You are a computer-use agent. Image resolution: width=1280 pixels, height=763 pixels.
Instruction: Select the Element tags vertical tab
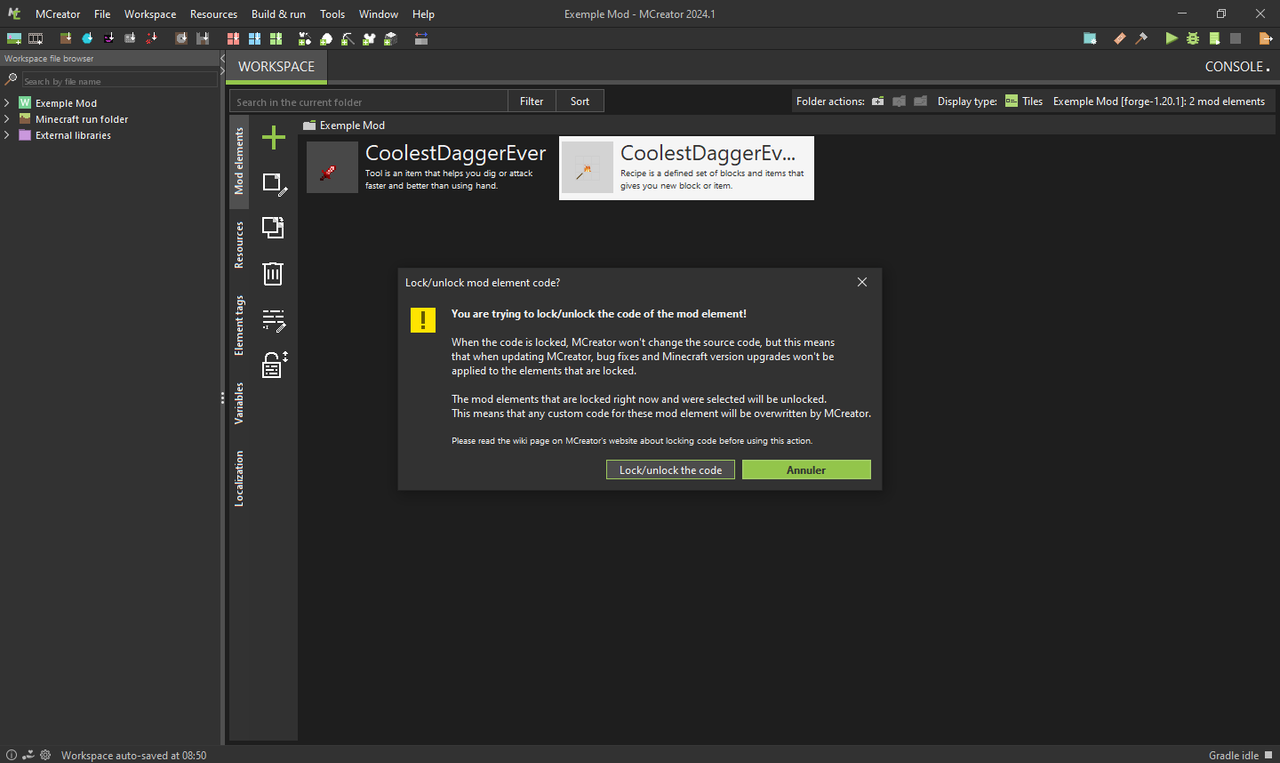point(239,325)
